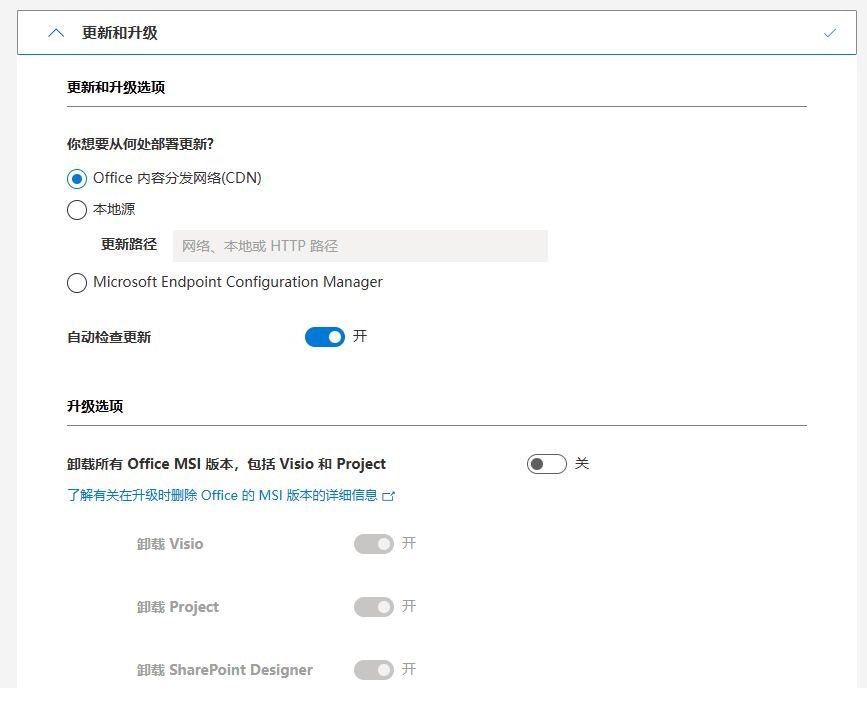Image resolution: width=867 pixels, height=702 pixels.
Task: Focus the 更新路径 path input field
Action: [x=360, y=246]
